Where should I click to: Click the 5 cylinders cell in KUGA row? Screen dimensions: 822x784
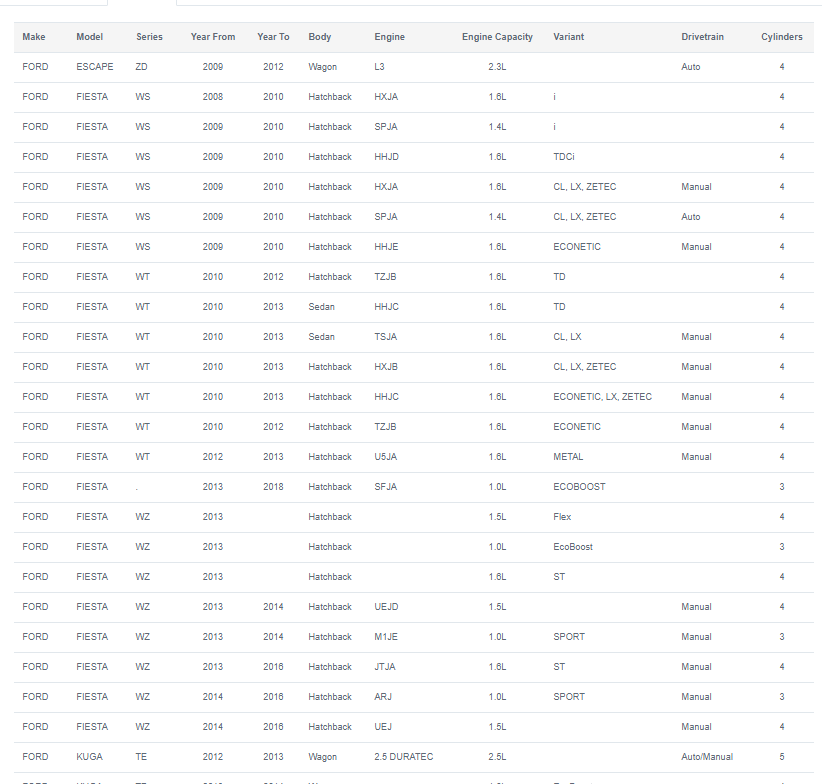[x=782, y=757]
